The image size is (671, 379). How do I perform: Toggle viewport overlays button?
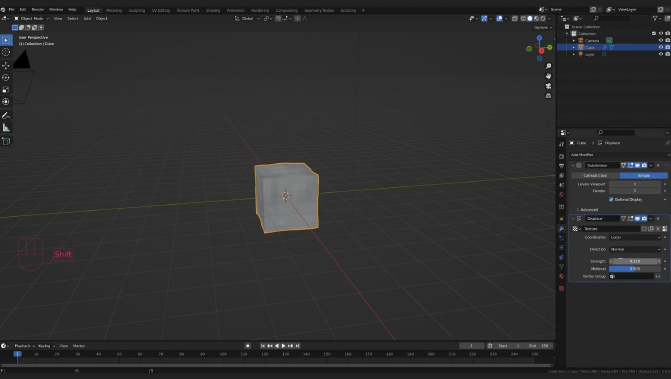499,18
